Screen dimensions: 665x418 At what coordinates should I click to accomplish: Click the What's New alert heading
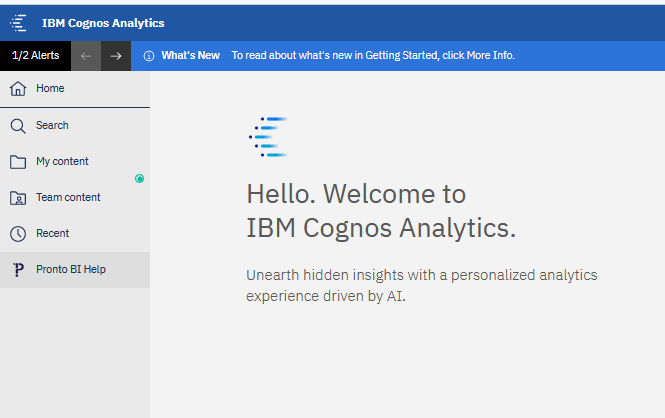pyautogui.click(x=190, y=56)
